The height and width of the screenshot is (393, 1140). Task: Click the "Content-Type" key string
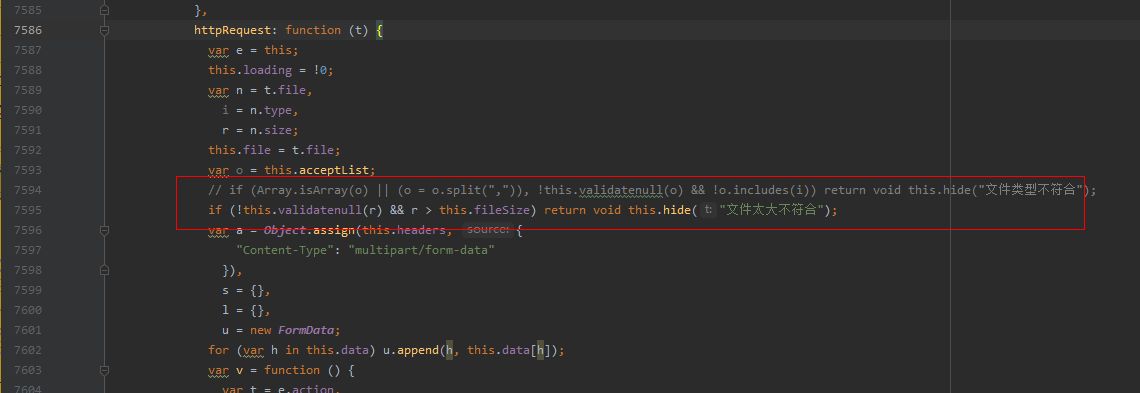[x=286, y=250]
